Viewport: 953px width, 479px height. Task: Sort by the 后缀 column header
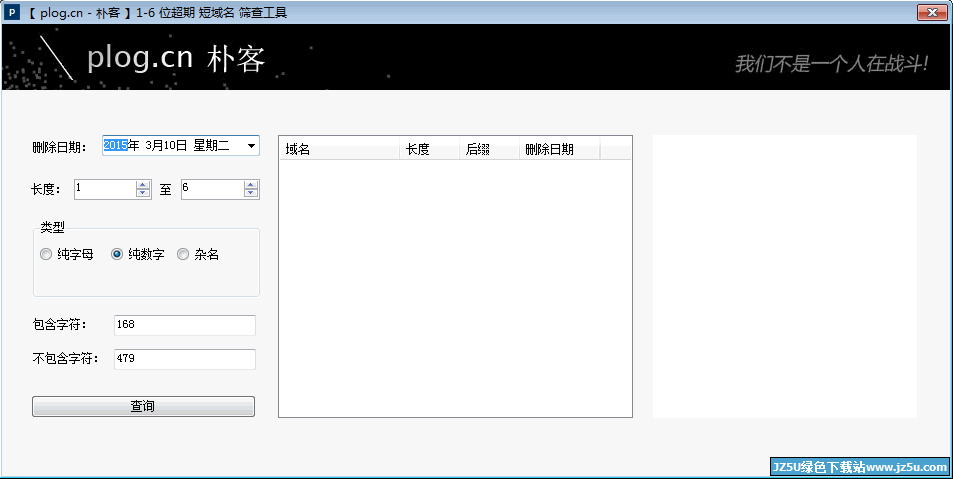489,149
